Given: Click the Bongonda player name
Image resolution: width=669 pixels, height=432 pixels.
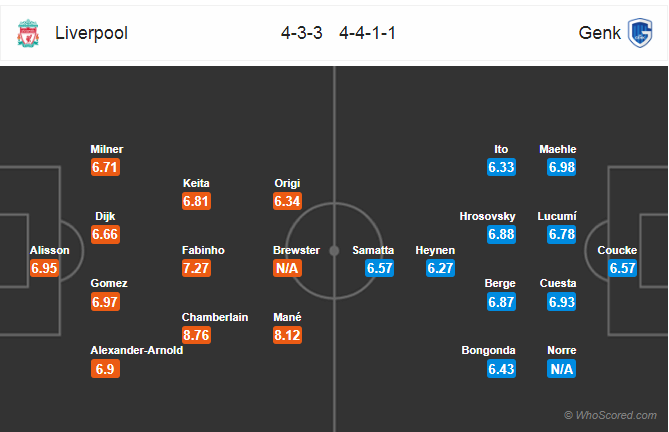Looking at the screenshot, I should [x=488, y=351].
